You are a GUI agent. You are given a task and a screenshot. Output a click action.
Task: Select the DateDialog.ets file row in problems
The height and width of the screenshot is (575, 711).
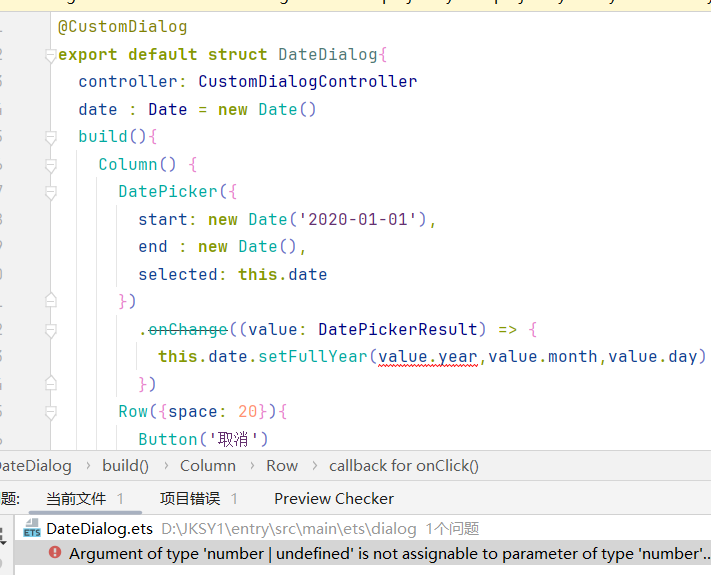coord(363,529)
